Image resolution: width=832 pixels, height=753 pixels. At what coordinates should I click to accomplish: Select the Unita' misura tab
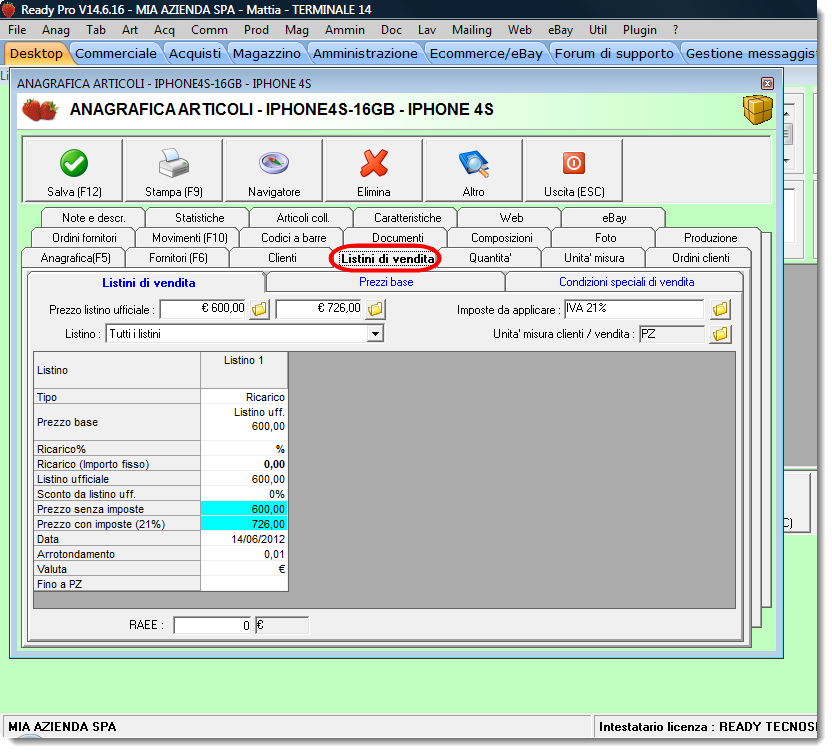point(594,258)
